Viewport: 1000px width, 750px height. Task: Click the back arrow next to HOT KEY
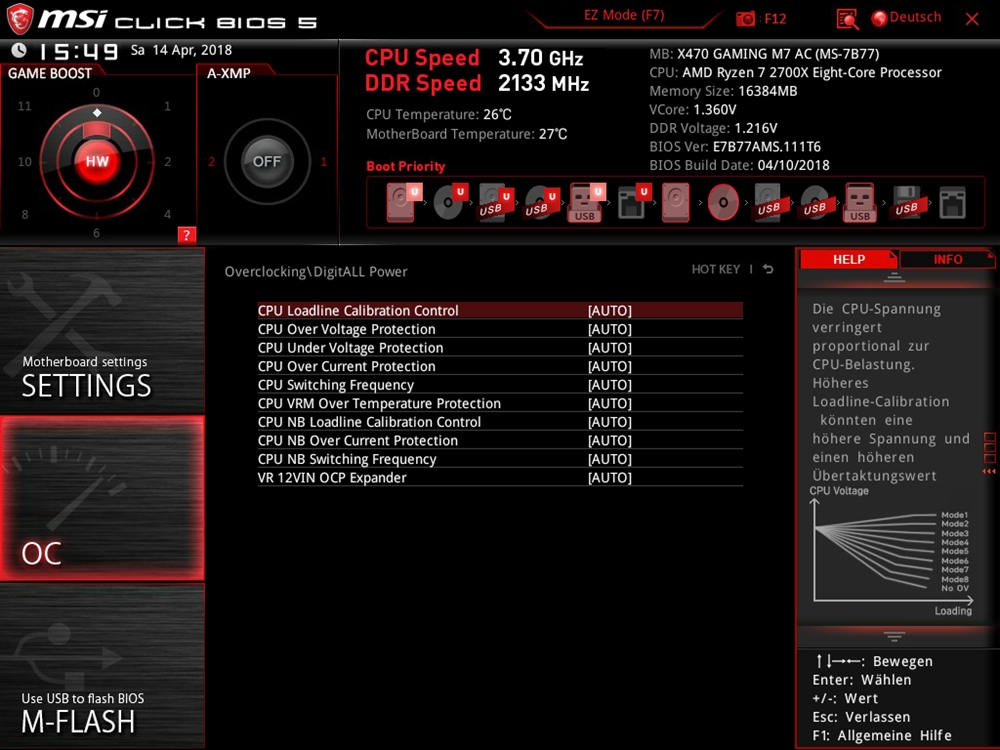[768, 269]
